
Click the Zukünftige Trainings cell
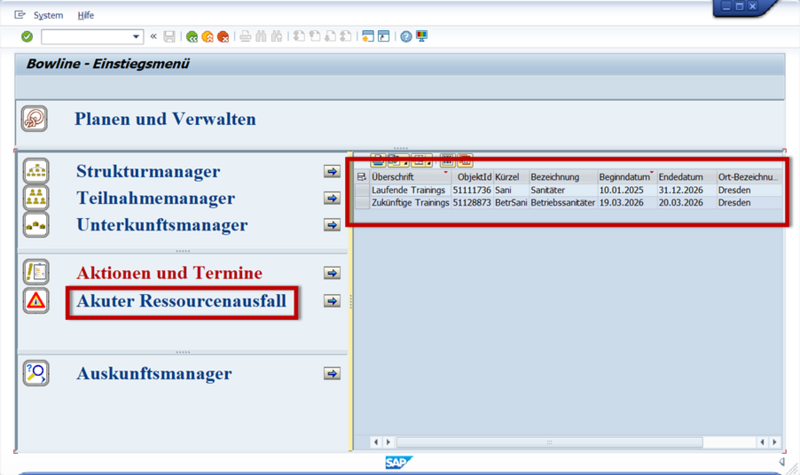coord(410,203)
